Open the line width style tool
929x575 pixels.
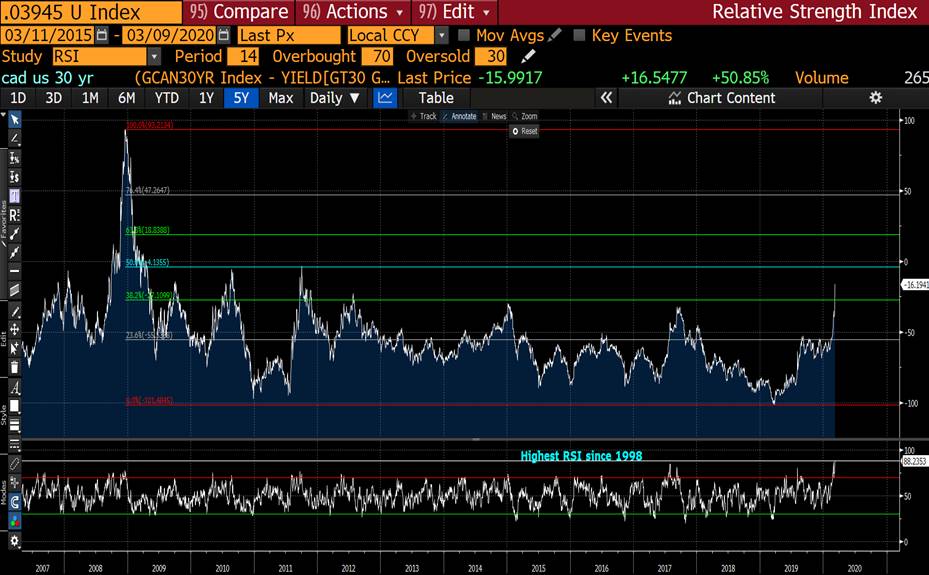(14, 425)
